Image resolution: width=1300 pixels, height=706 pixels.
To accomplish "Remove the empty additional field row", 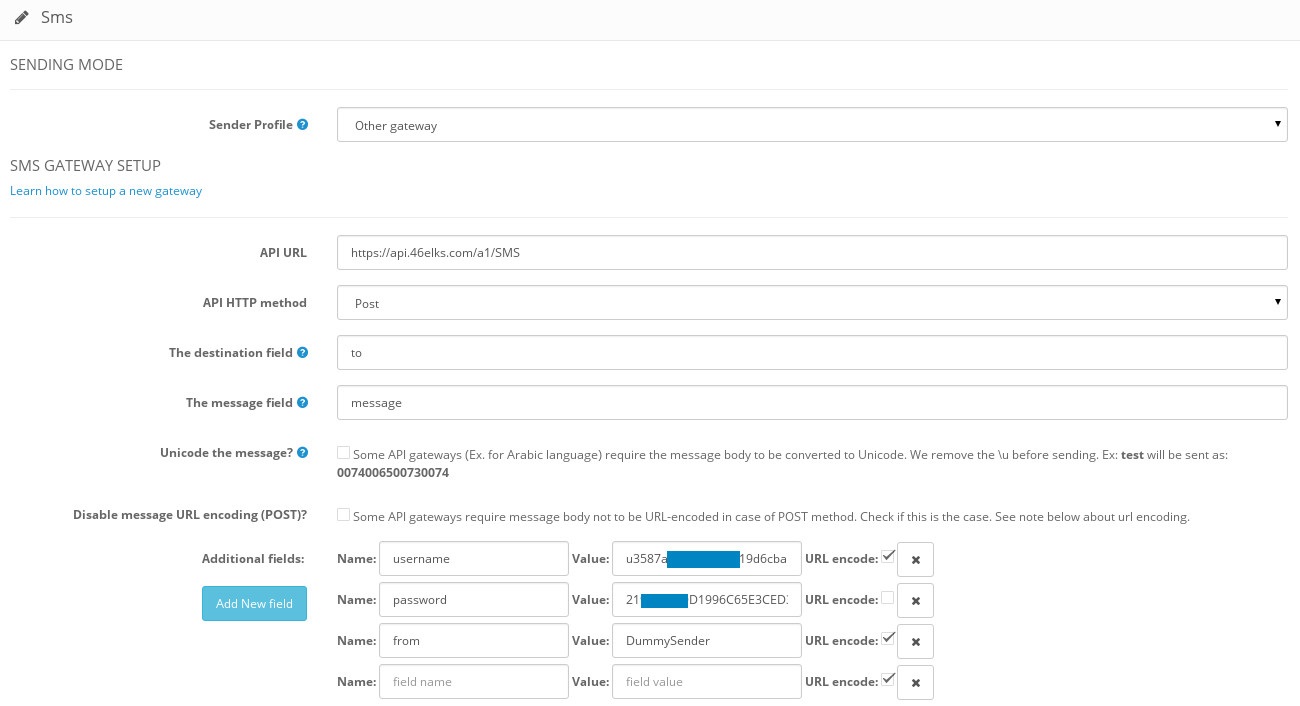I will (x=915, y=683).
